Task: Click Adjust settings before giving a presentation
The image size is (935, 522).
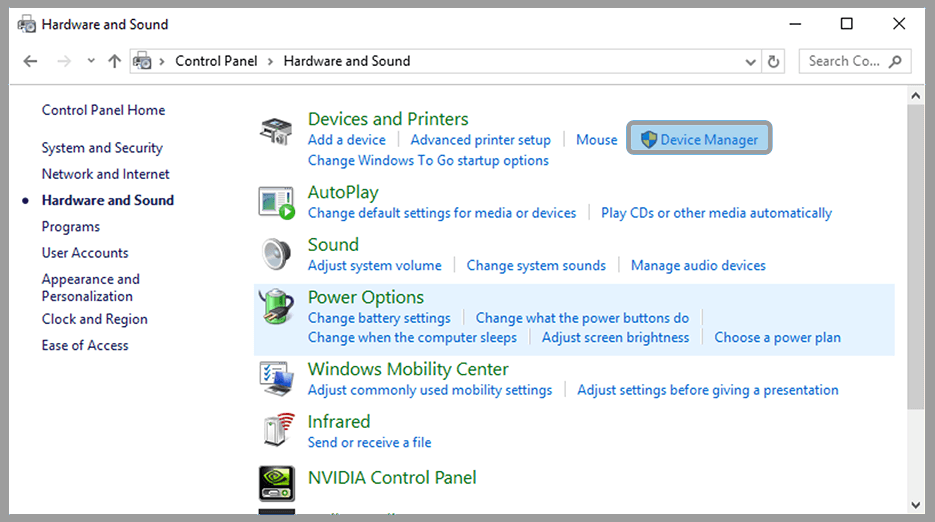Action: coord(708,390)
